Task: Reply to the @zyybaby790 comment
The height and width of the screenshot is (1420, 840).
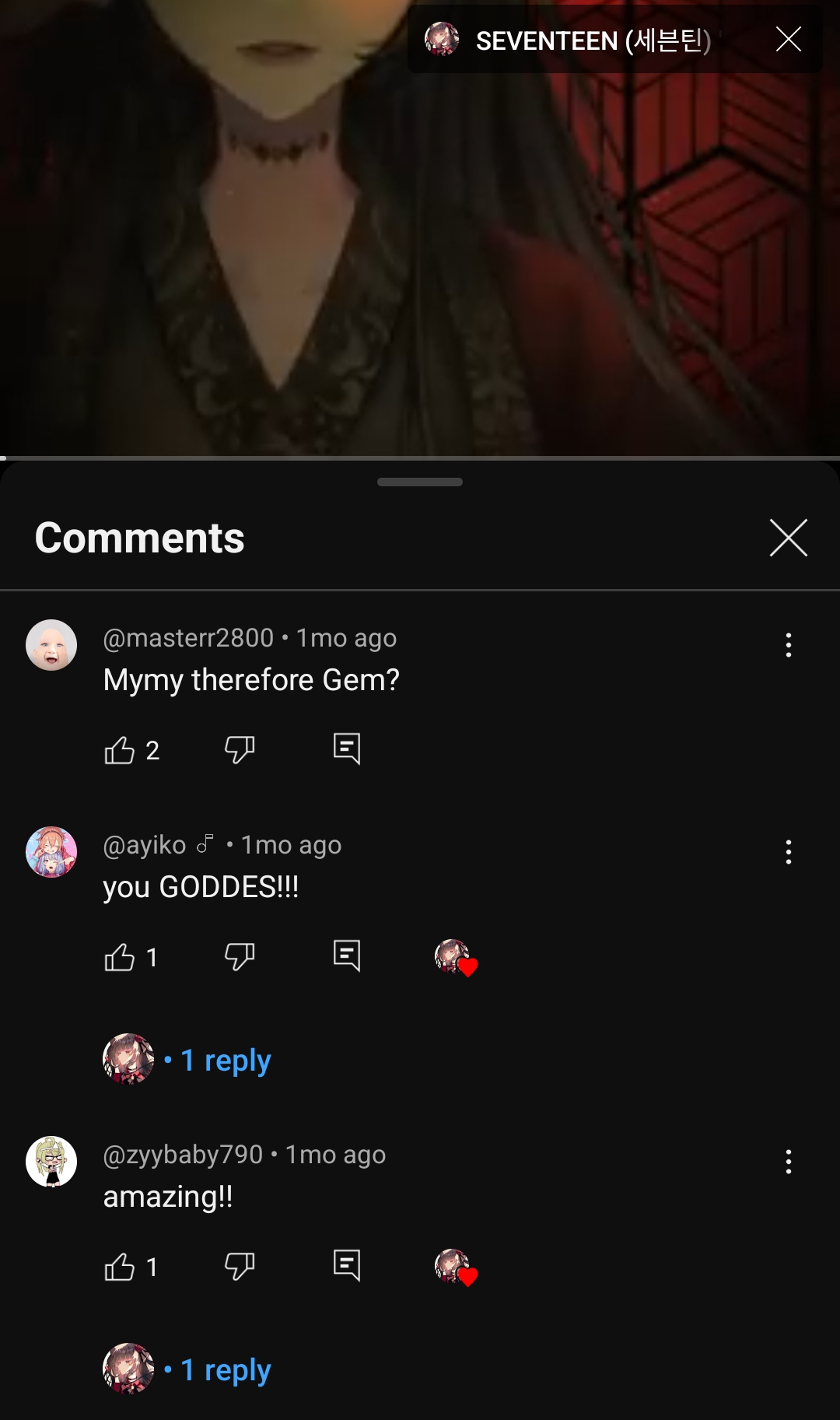Action: [346, 1265]
